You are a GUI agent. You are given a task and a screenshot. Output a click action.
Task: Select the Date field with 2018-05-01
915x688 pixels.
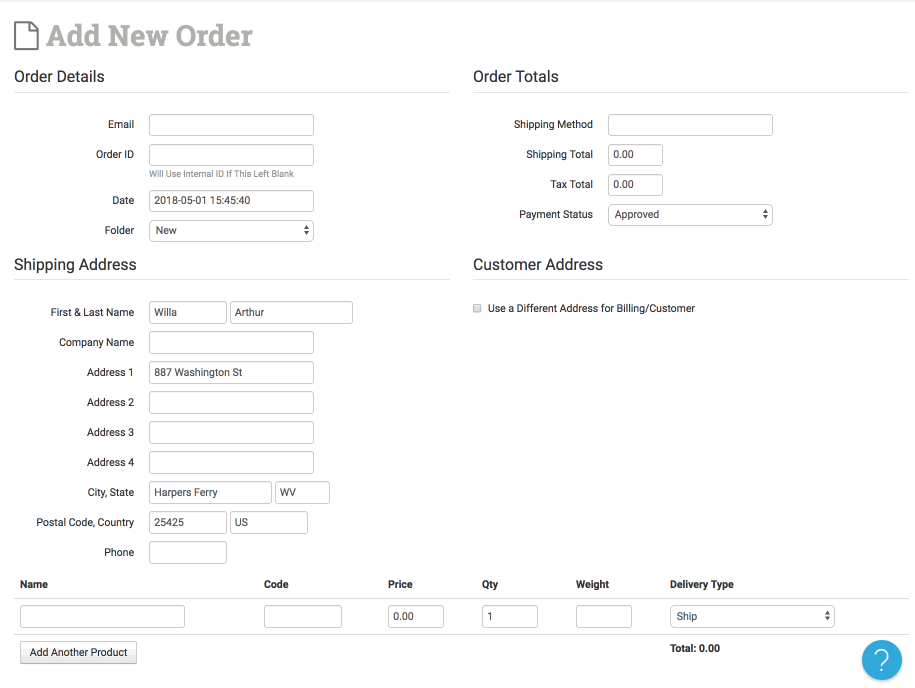tap(231, 201)
